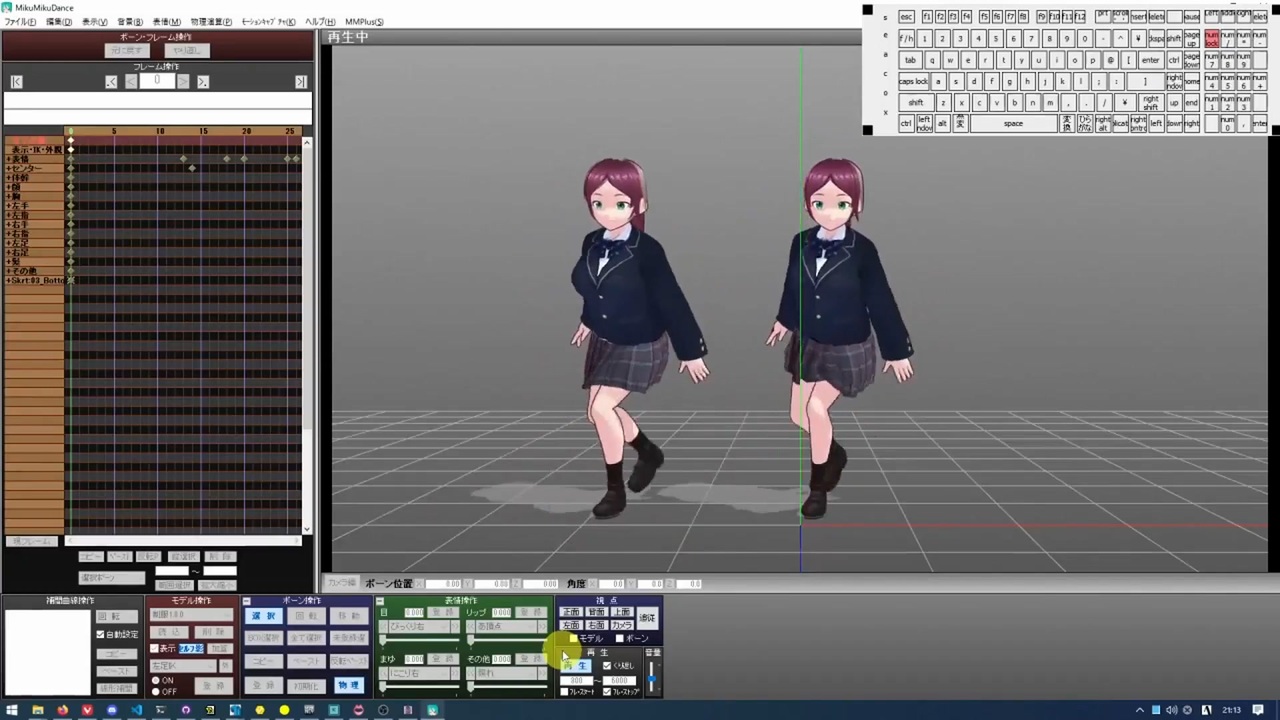Set view to 左面 left side
The height and width of the screenshot is (720, 1280).
pos(570,626)
